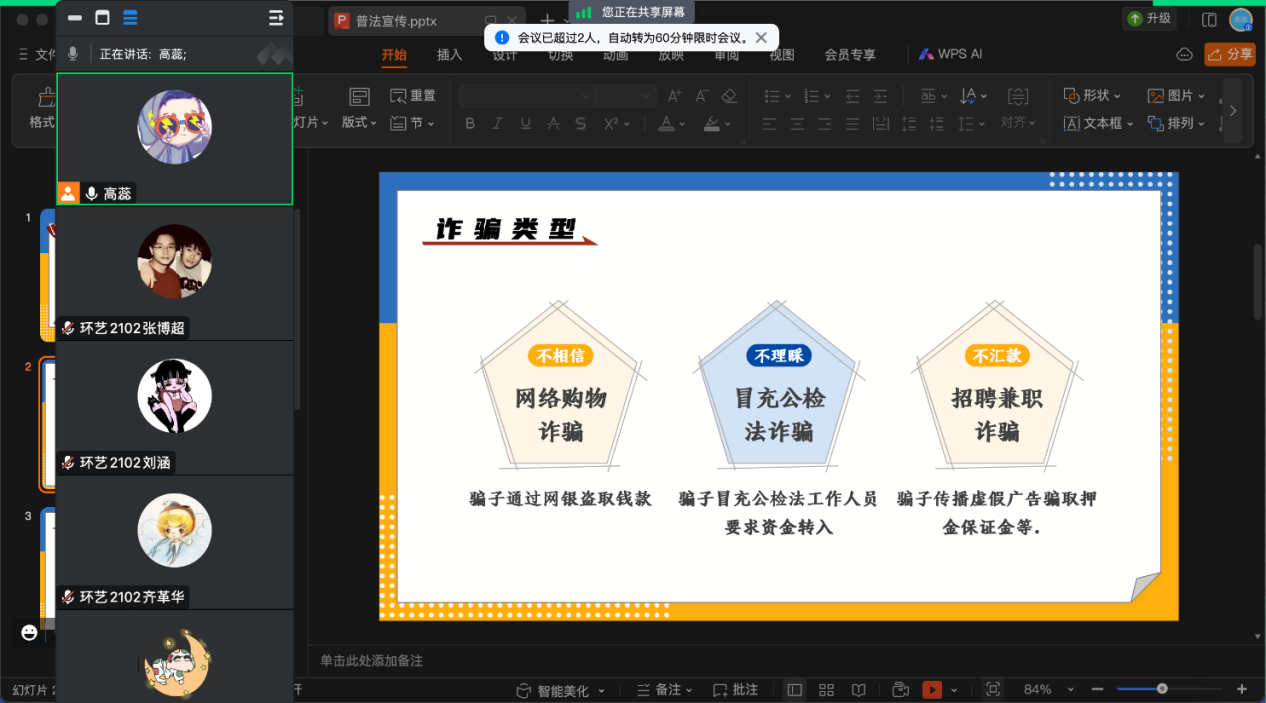1266x703 pixels.
Task: Expand the 形状 shapes dropdown
Action: 1091,96
